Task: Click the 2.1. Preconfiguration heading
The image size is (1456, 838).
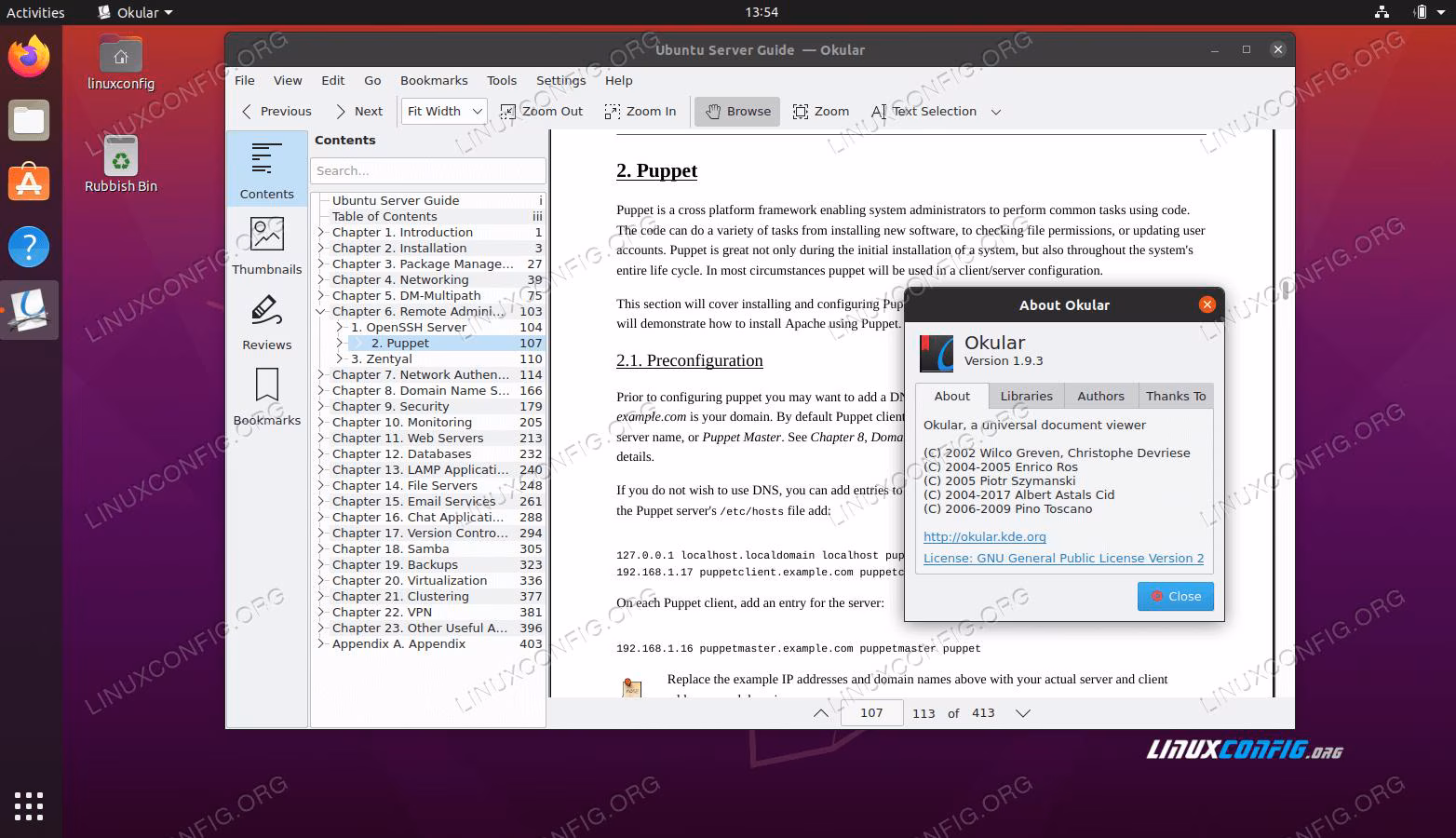Action: pos(690,360)
